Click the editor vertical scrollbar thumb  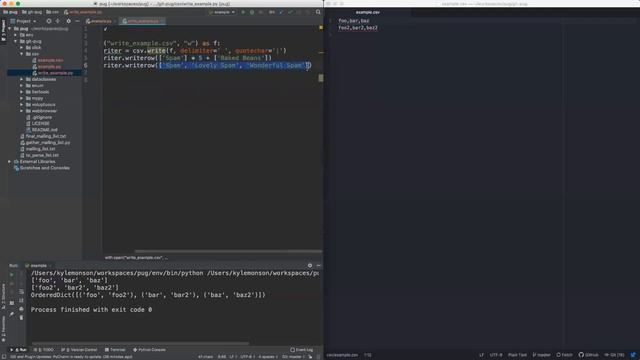(x=321, y=78)
